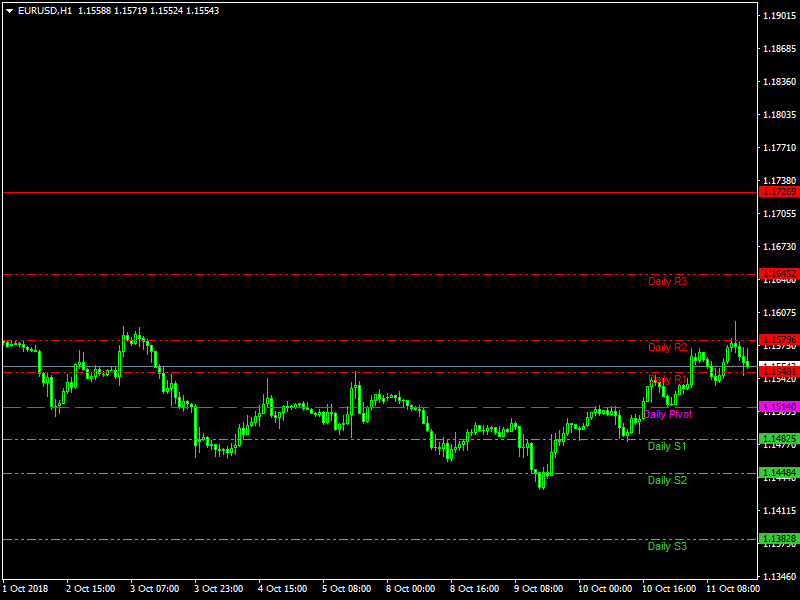This screenshot has height=600, width=800.
Task: Click the green 1.14825 price tag
Action: click(779, 439)
